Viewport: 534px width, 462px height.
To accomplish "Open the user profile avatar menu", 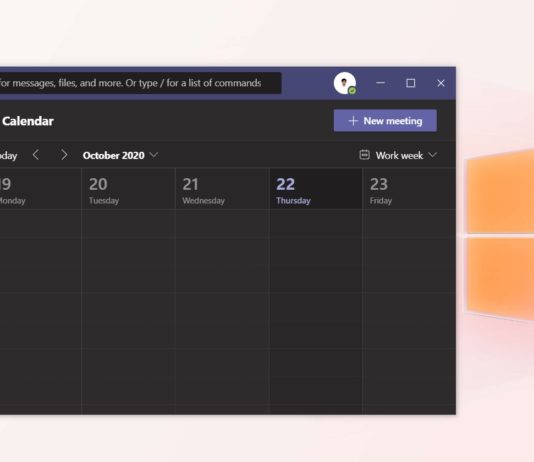I will (x=345, y=83).
